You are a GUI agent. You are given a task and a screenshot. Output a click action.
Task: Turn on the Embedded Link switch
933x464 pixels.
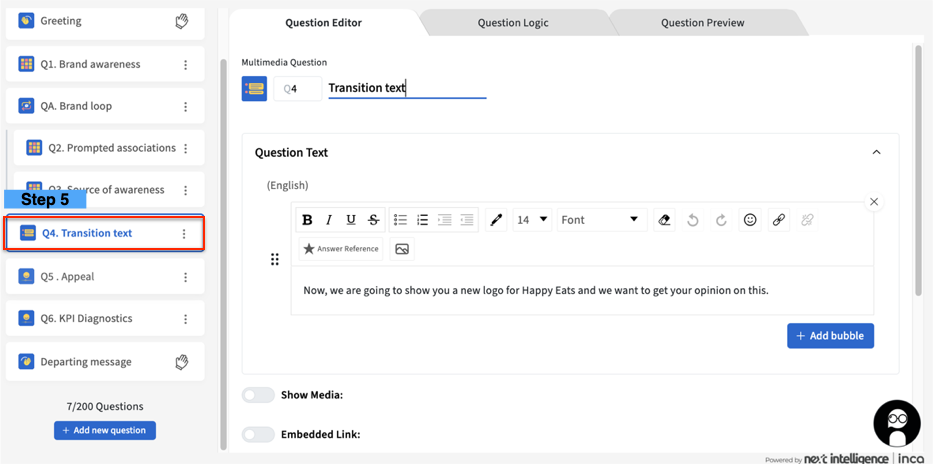pyautogui.click(x=258, y=434)
